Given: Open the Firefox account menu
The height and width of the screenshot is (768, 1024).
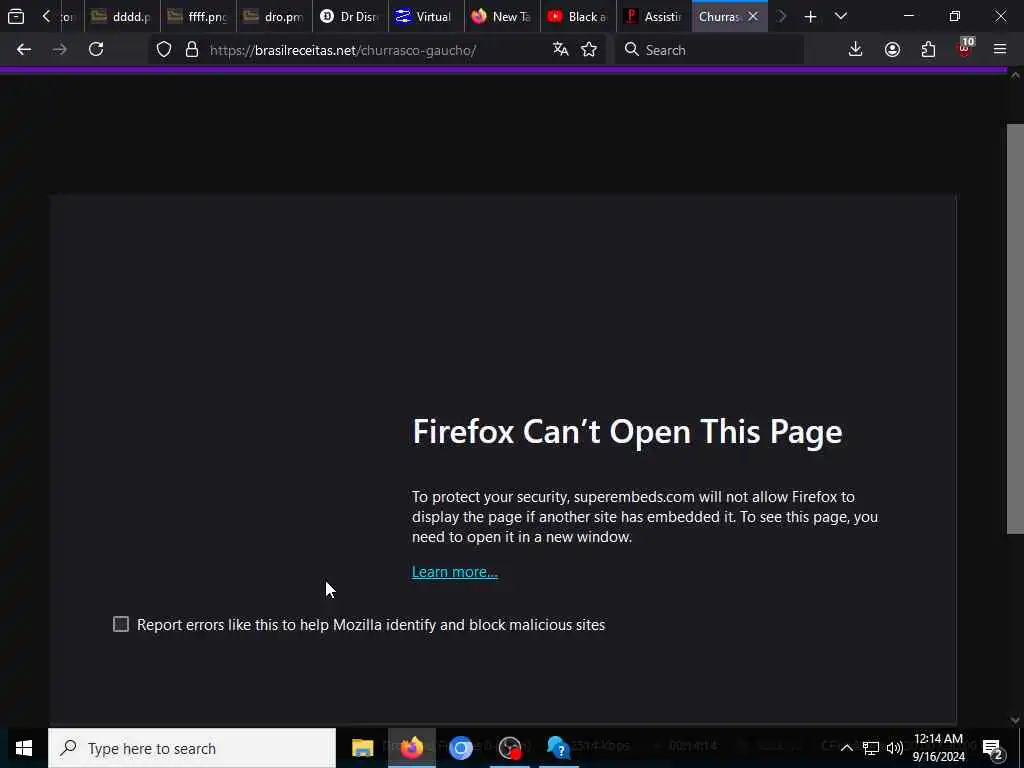Looking at the screenshot, I should click(x=892, y=50).
